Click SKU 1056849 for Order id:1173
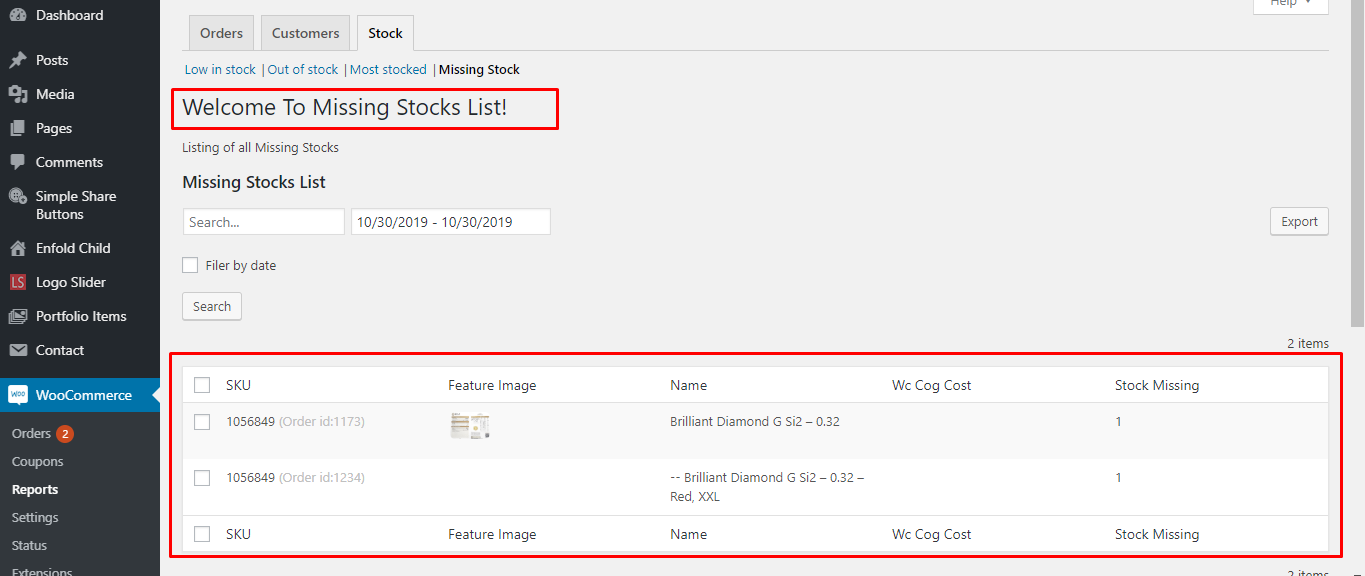The height and width of the screenshot is (576, 1365). coord(250,422)
